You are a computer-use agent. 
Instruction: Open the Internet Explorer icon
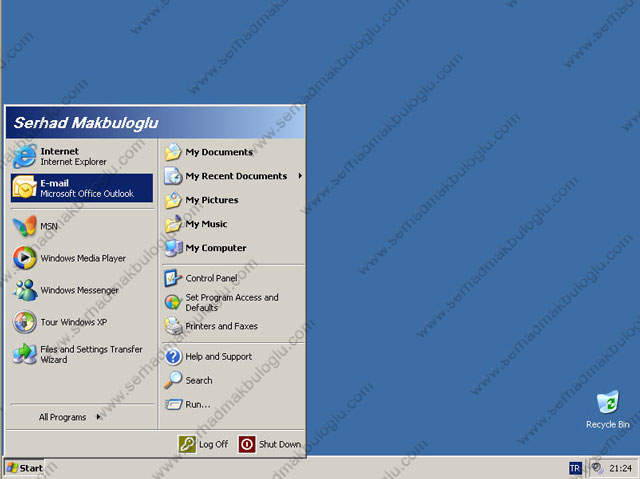point(24,157)
